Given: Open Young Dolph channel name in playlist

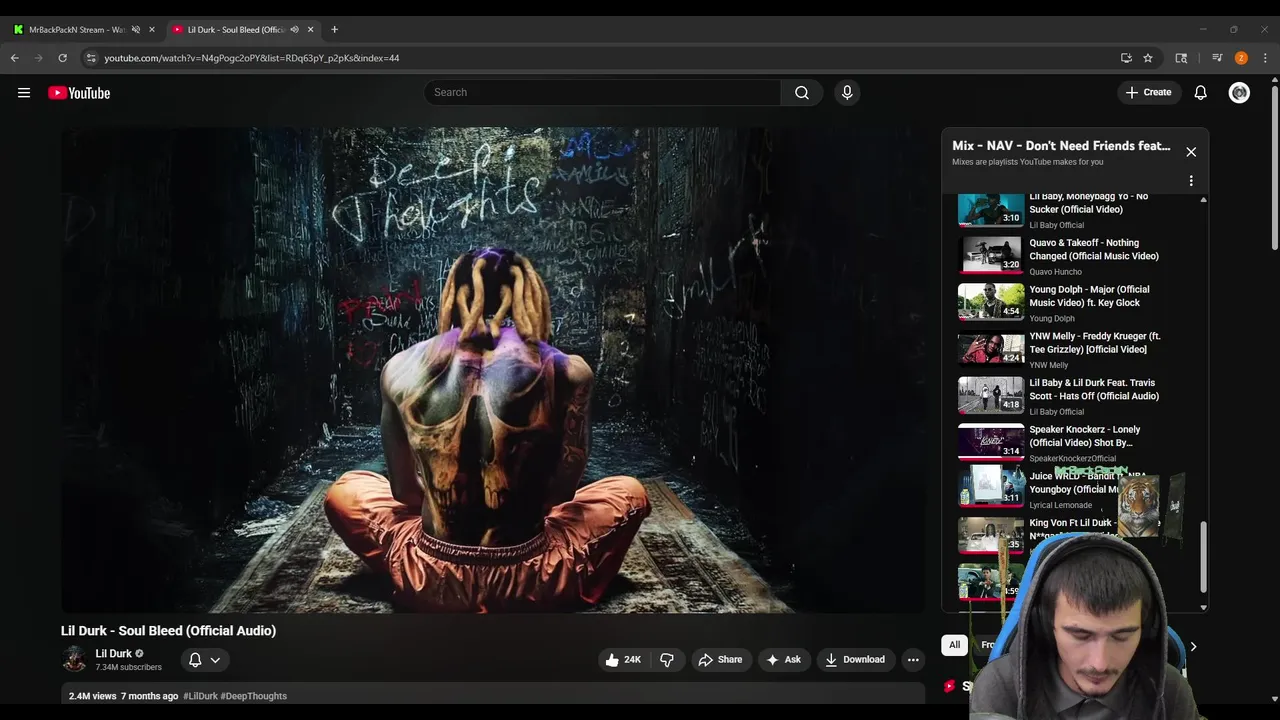Looking at the screenshot, I should click(1052, 318).
